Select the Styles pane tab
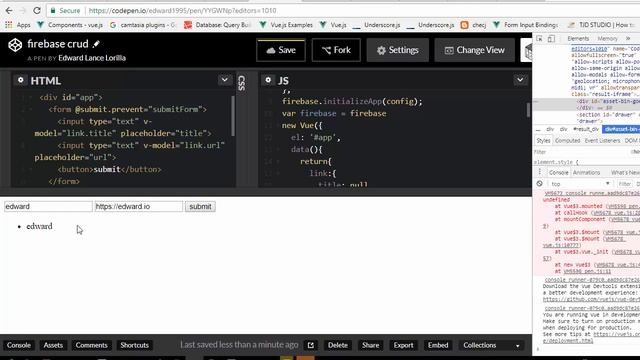This screenshot has height=360, width=640. point(543,140)
